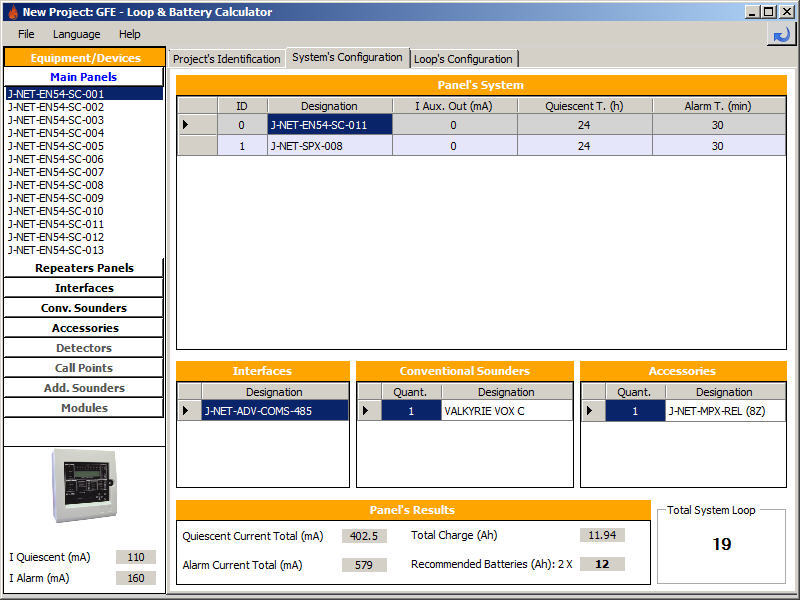Expand the Call Points section
The image size is (800, 600).
pos(83,367)
